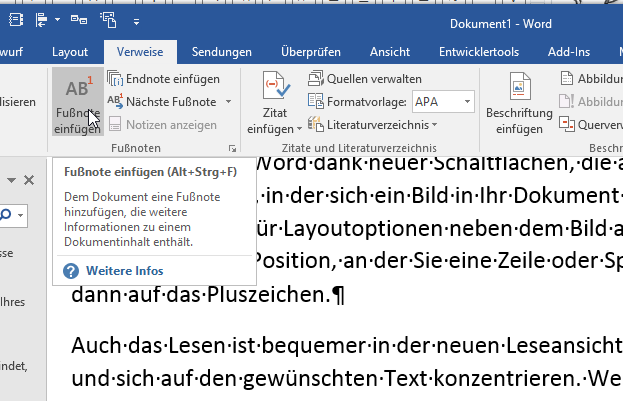The height and width of the screenshot is (401, 623).
Task: Open Quellen verwalten
Action: [365, 79]
